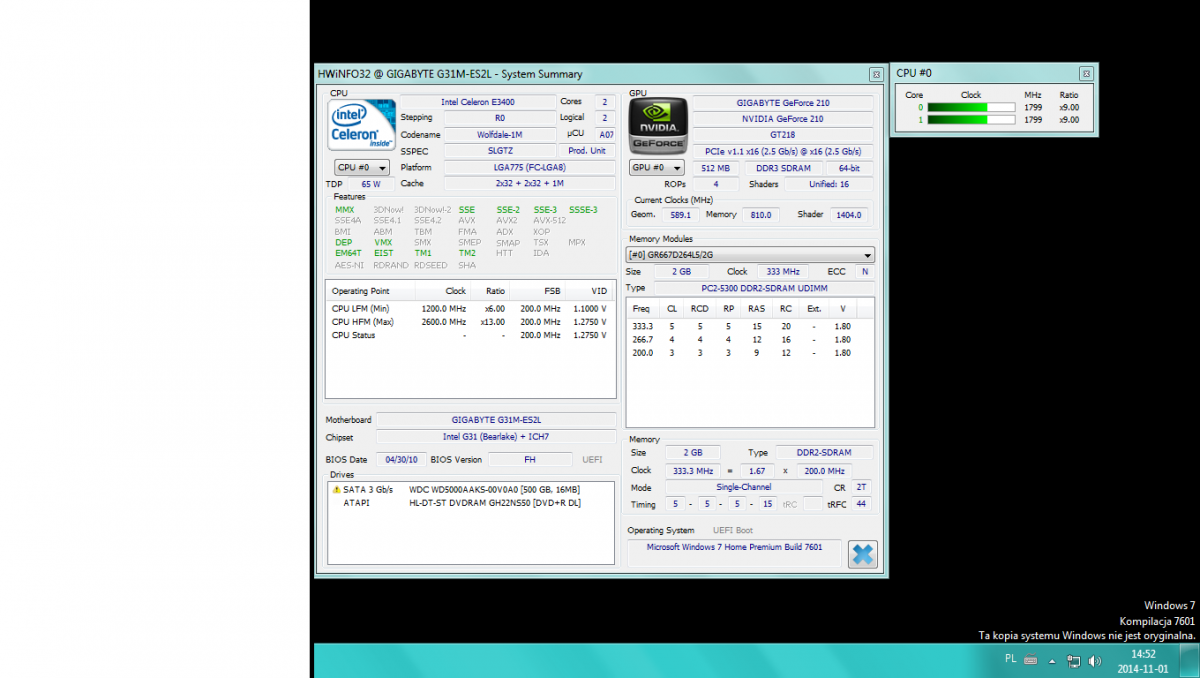Open the GPU #0 selector dropdown
Image resolution: width=1200 pixels, height=678 pixels.
pos(656,168)
